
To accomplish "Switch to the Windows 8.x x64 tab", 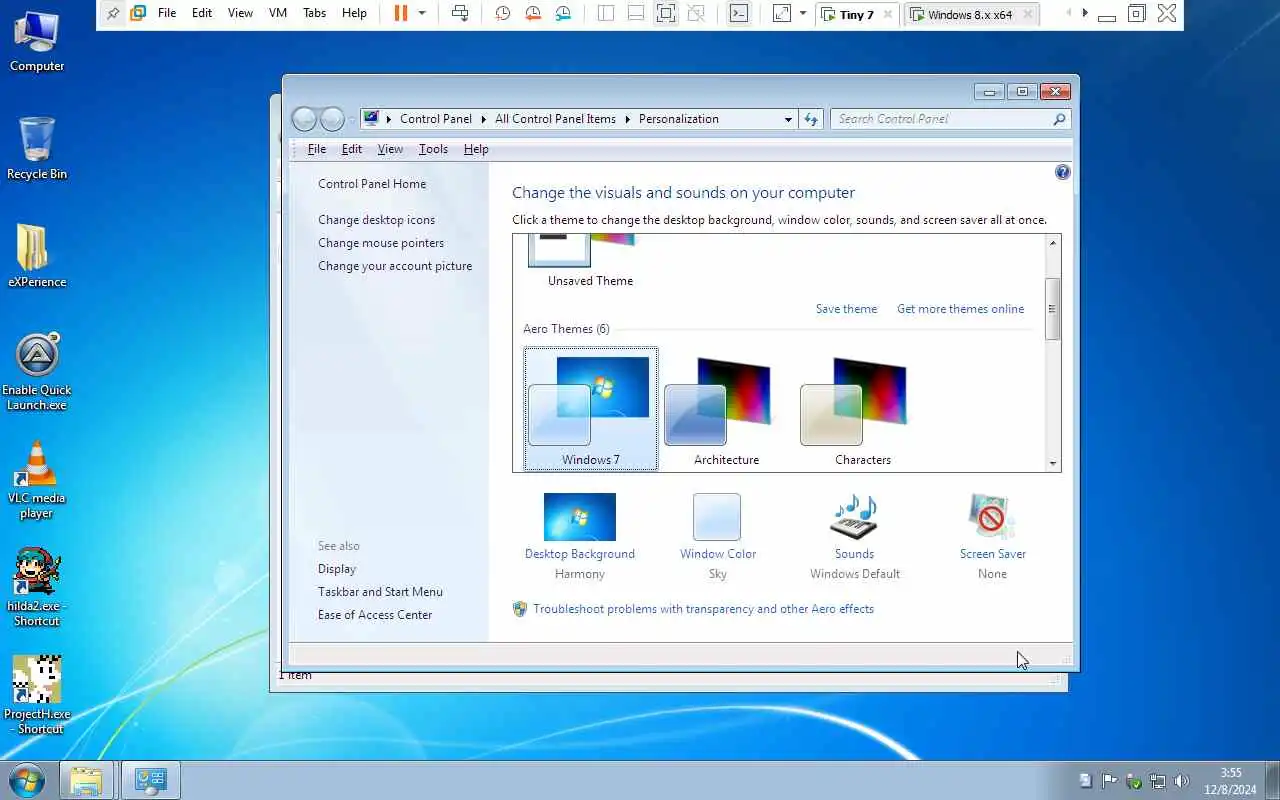I will 970,14.
